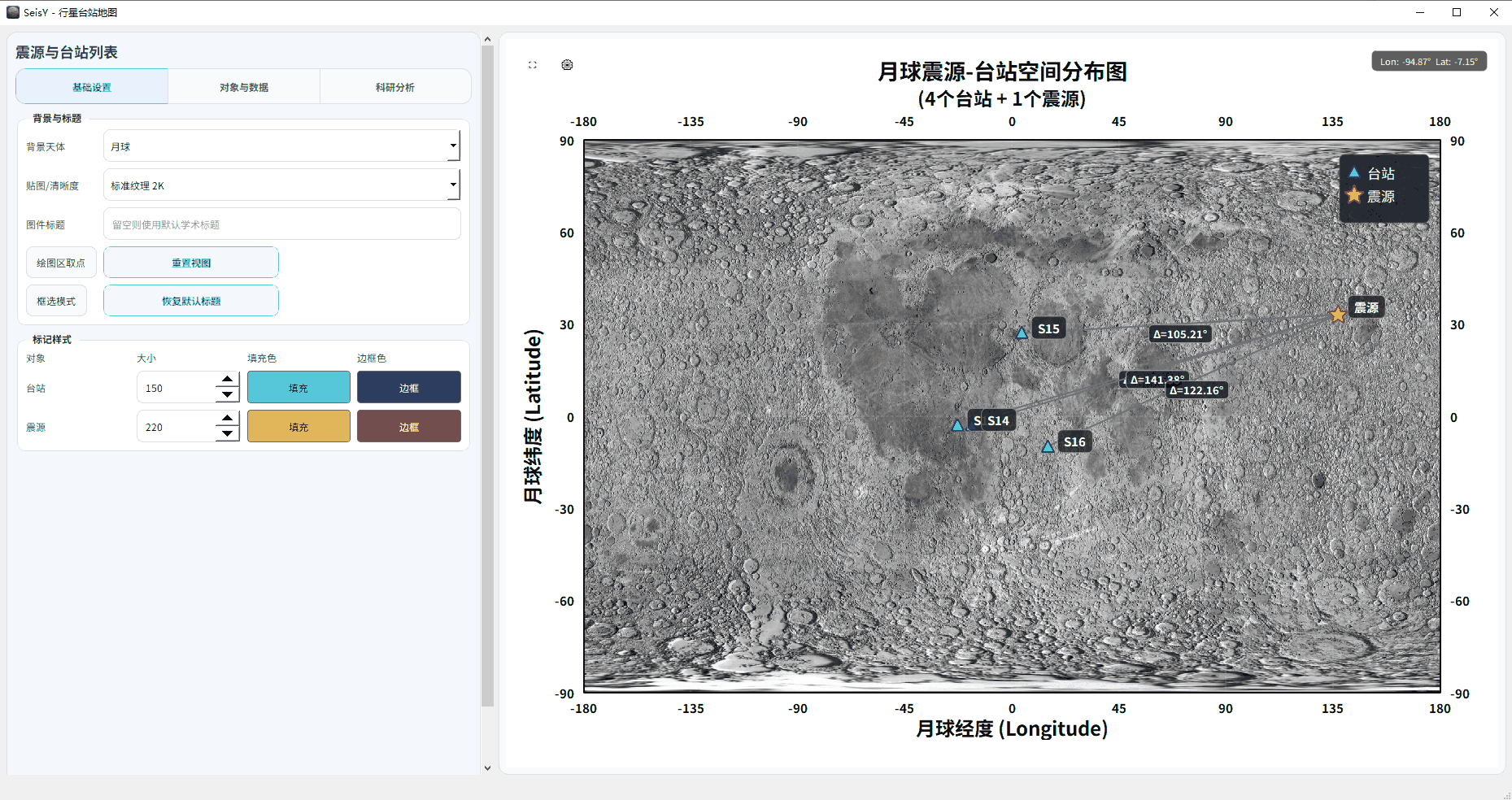The width and height of the screenshot is (1512, 800).
Task: Minimize the SeisY window
Action: 1420,12
